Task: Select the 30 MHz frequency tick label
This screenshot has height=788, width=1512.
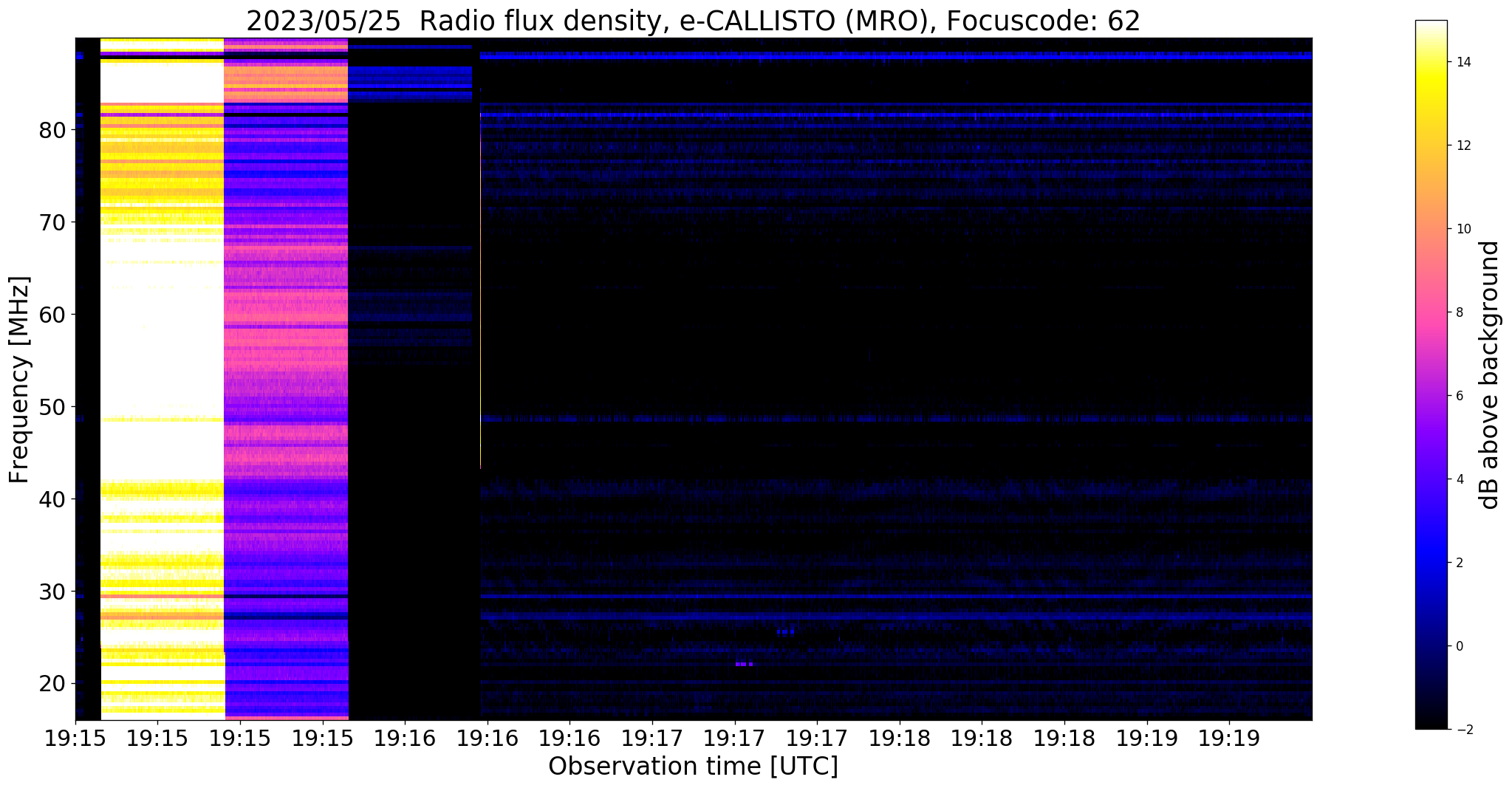Action: coord(52,592)
